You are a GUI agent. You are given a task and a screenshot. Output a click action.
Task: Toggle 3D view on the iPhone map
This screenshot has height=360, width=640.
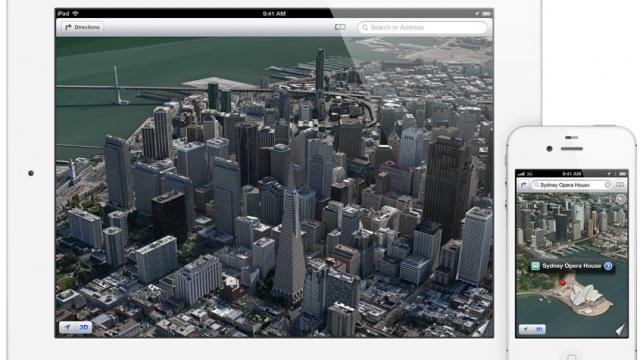[x=539, y=329]
